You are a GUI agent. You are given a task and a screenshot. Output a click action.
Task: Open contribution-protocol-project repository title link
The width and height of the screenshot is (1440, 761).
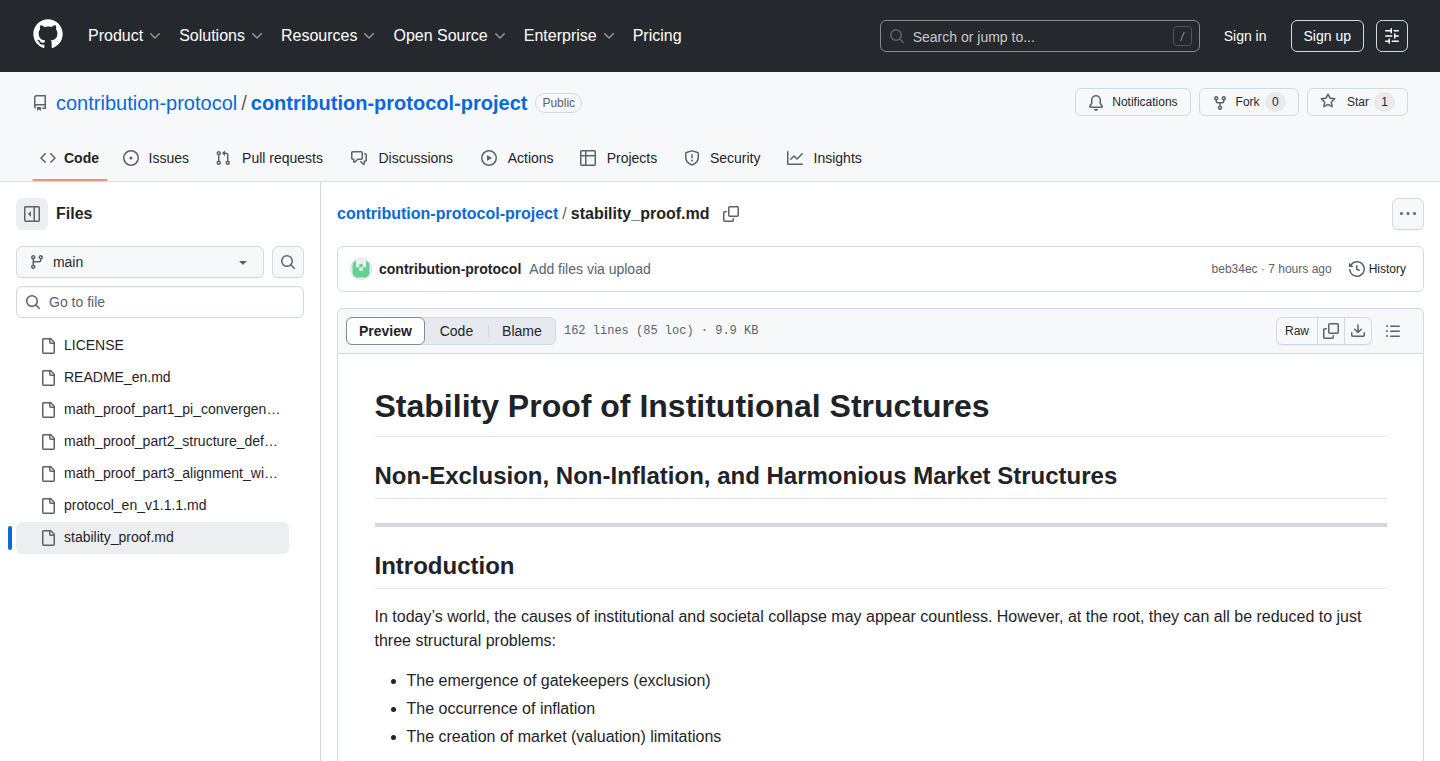(x=389, y=103)
